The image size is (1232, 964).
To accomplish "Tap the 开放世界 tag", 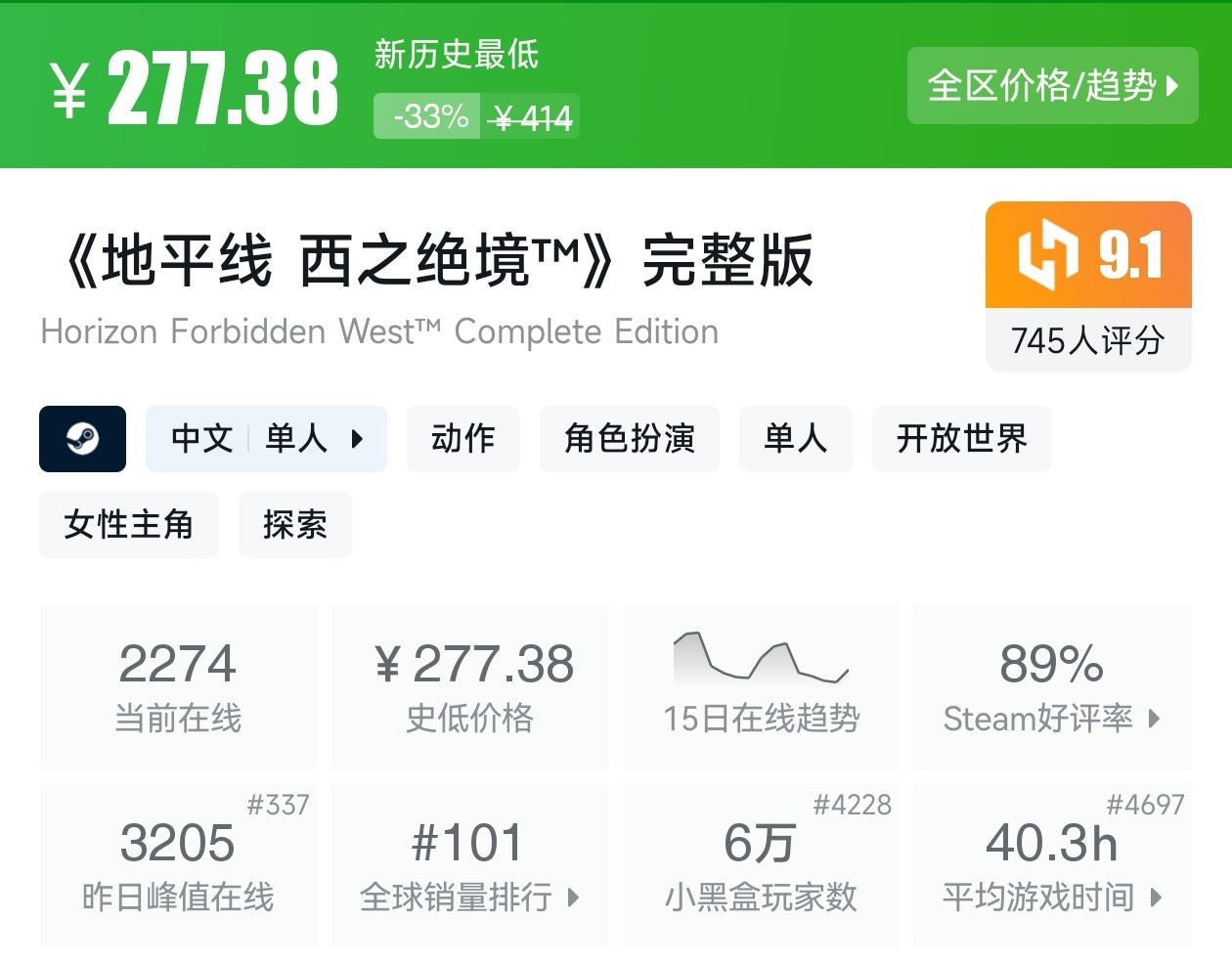I will coord(961,439).
